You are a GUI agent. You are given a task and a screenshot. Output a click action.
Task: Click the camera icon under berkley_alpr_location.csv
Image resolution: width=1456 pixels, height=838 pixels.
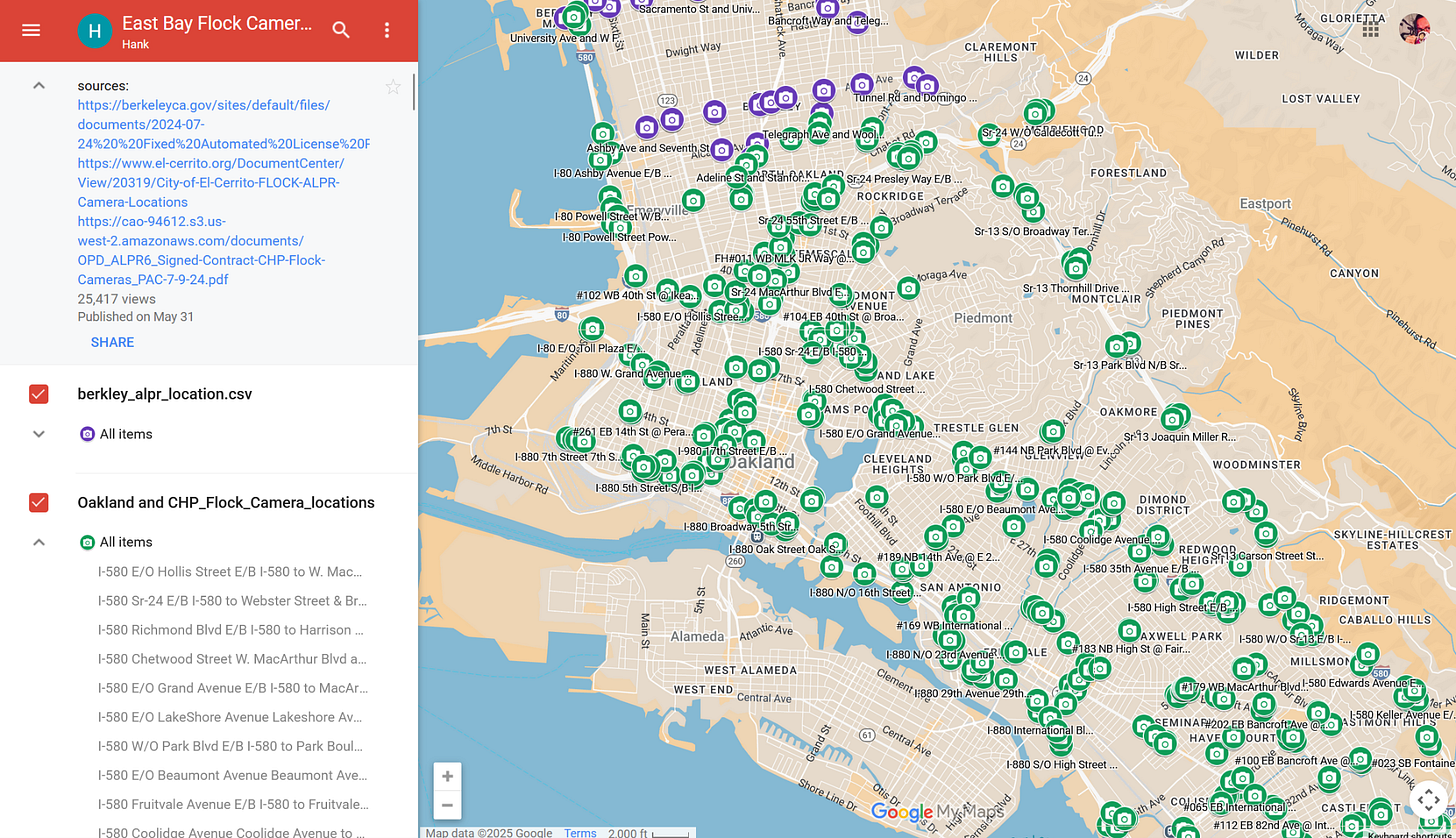[87, 433]
